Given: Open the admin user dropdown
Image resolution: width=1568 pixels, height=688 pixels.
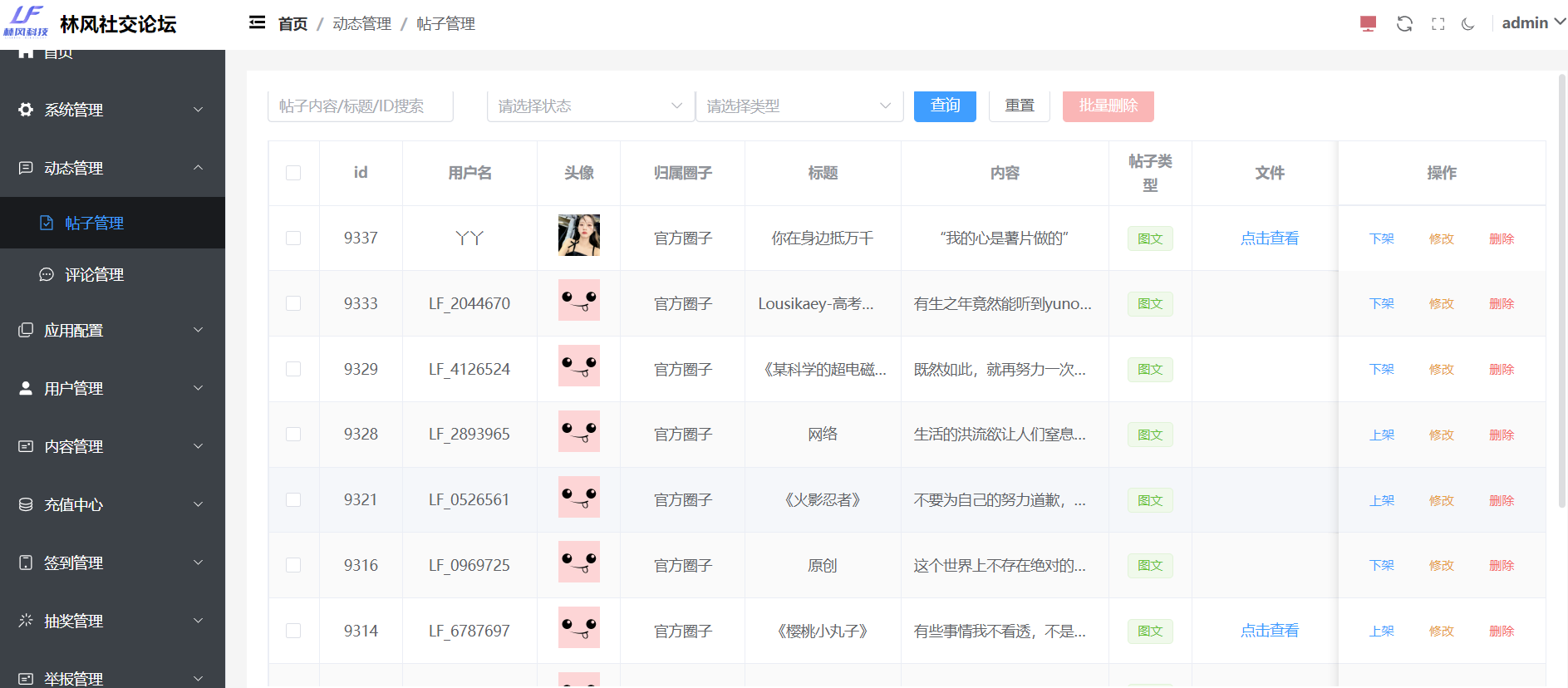Looking at the screenshot, I should (x=1532, y=23).
